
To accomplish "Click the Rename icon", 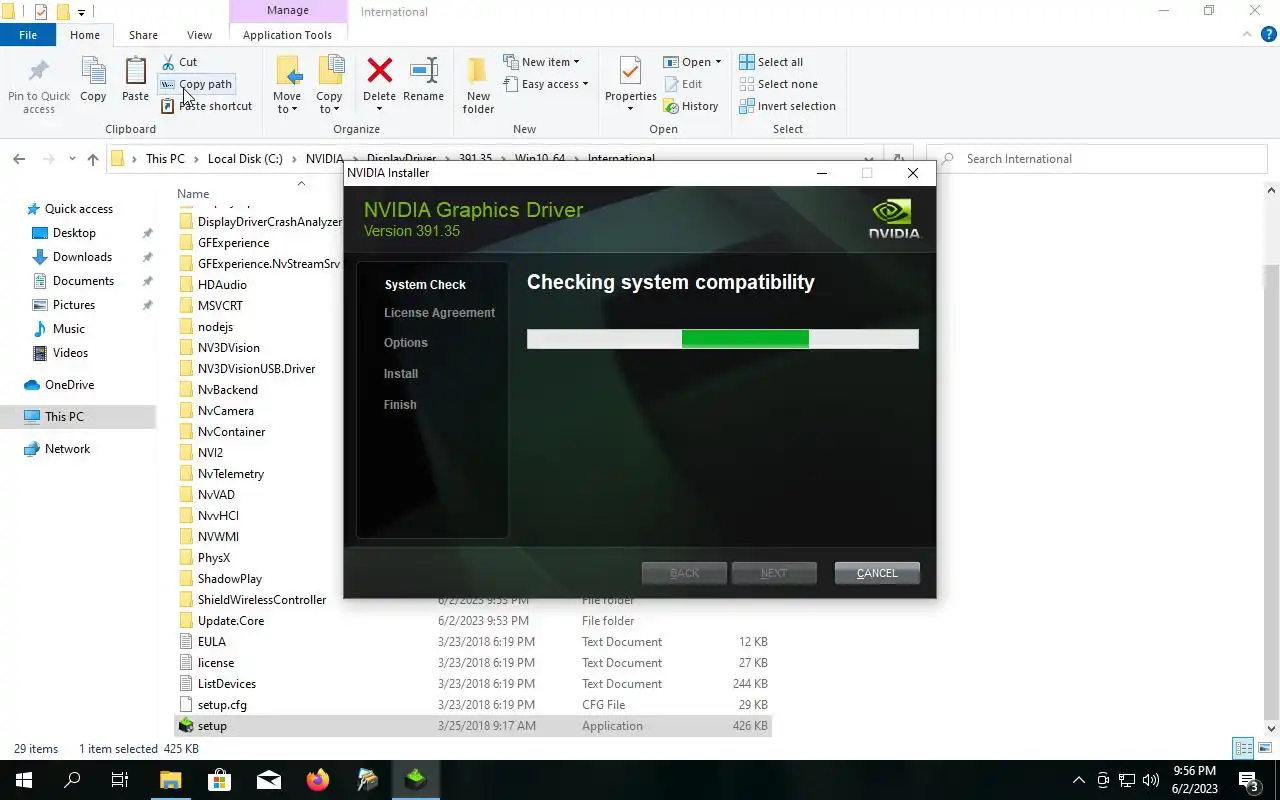I will pos(424,71).
